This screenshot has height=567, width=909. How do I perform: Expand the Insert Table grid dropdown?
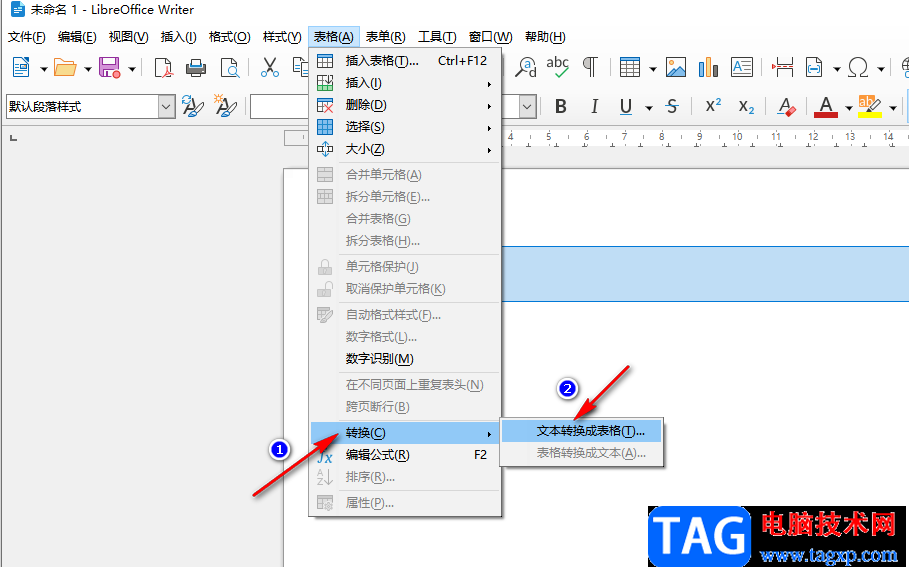pyautogui.click(x=653, y=69)
